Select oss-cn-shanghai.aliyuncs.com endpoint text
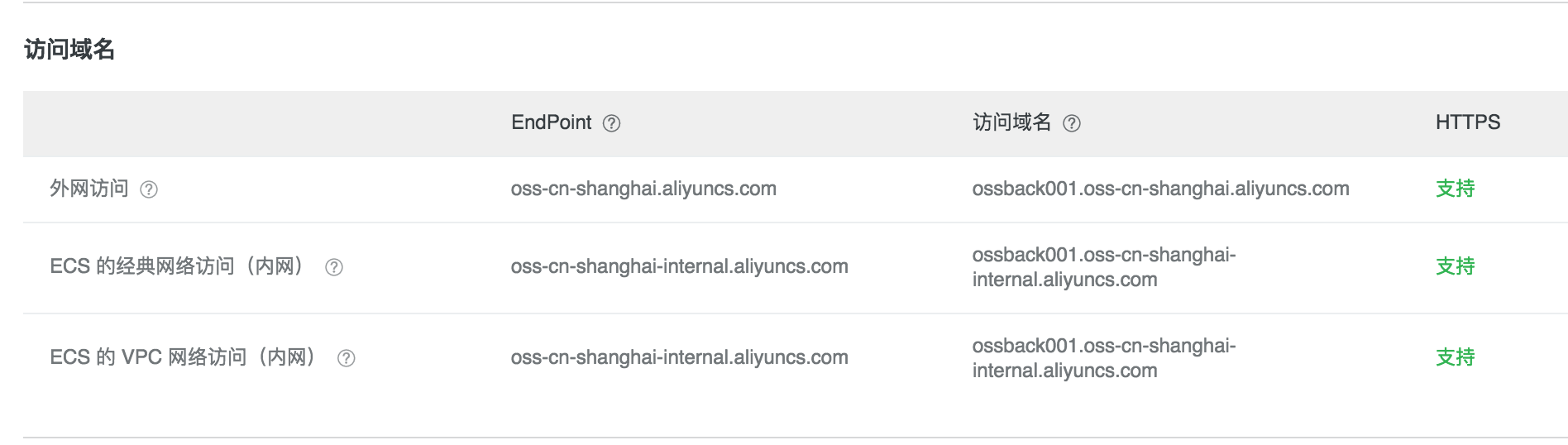The width and height of the screenshot is (1568, 445). click(x=643, y=189)
